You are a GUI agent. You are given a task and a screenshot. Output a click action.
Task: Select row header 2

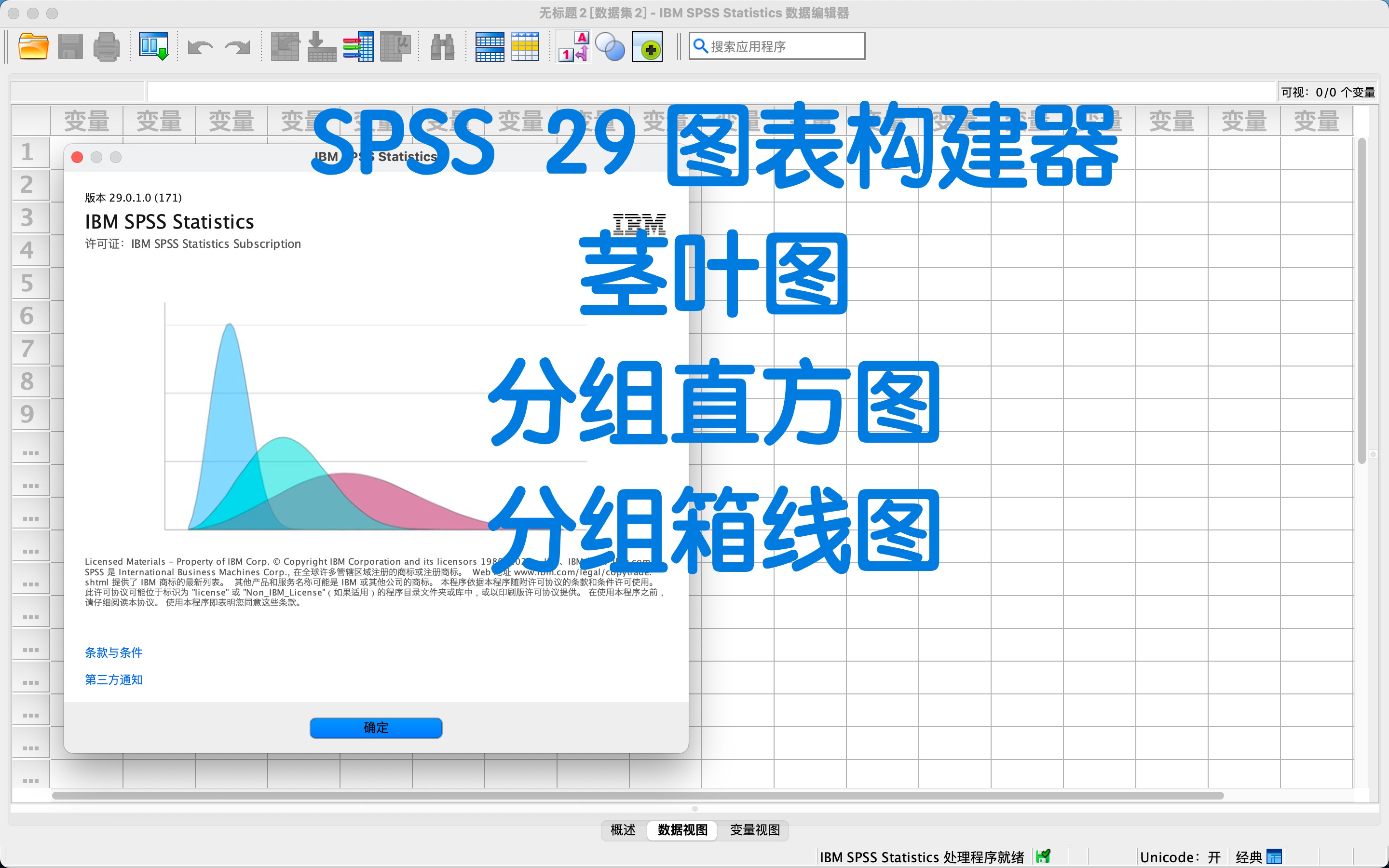tap(30, 185)
